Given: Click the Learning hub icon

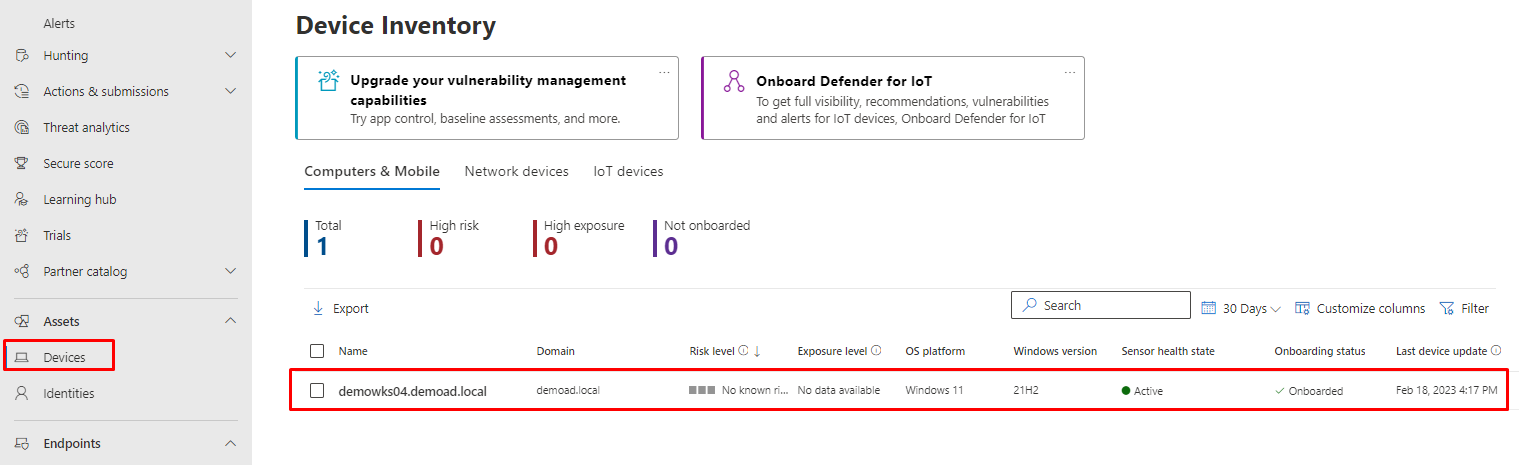Looking at the screenshot, I should coord(22,200).
